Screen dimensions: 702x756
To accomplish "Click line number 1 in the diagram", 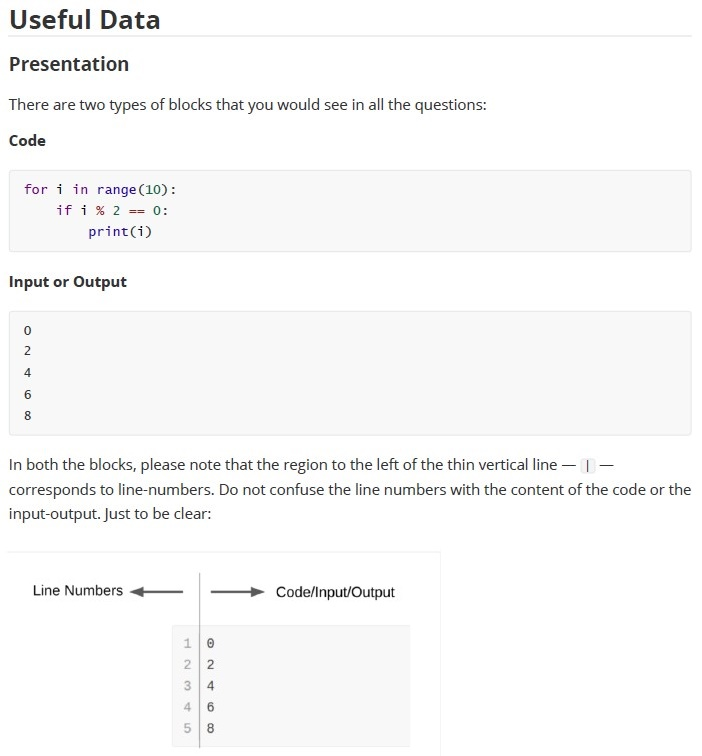I will click(x=187, y=643).
